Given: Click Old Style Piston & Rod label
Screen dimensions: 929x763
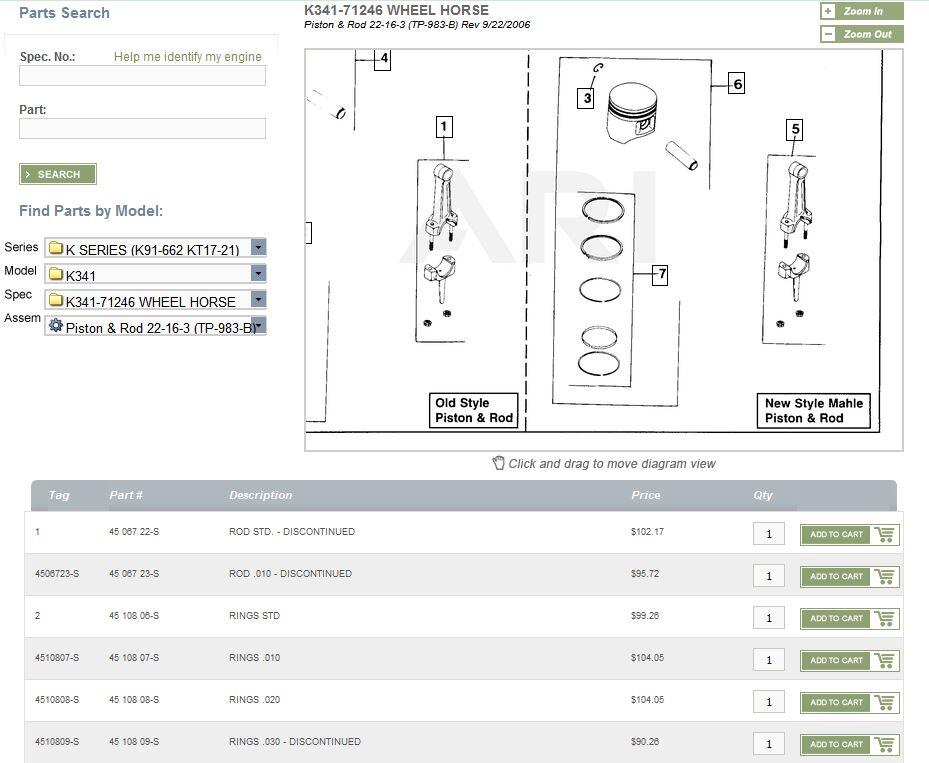Looking at the screenshot, I should [474, 411].
